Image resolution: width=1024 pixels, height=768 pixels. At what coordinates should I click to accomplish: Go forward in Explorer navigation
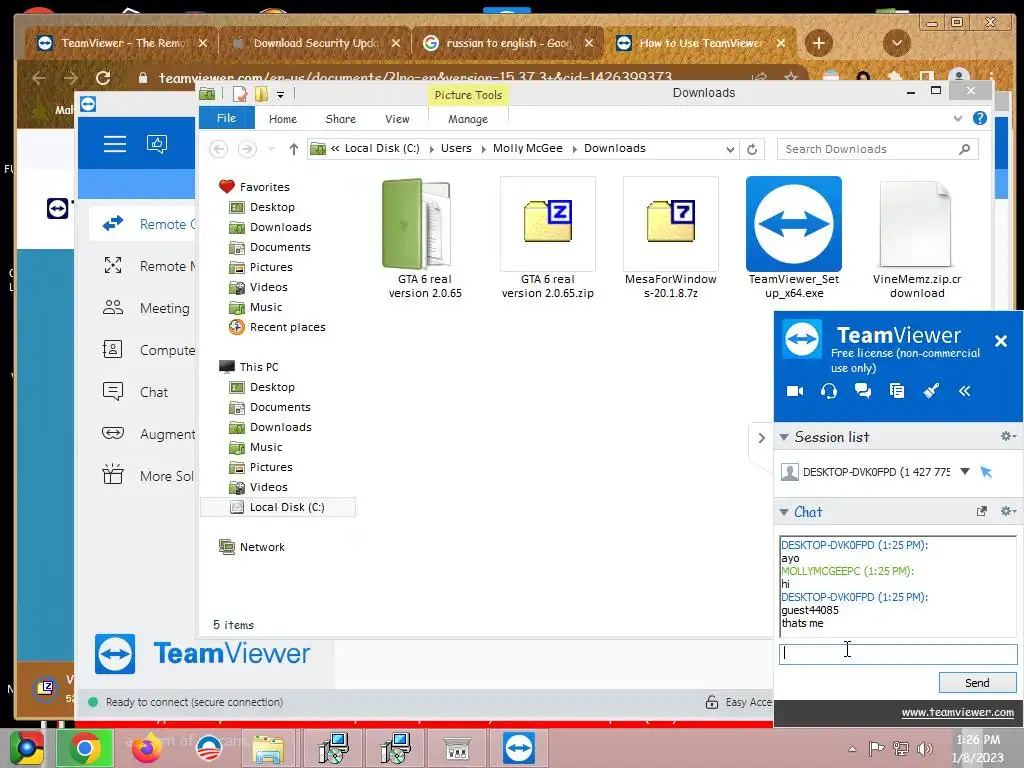click(x=247, y=149)
